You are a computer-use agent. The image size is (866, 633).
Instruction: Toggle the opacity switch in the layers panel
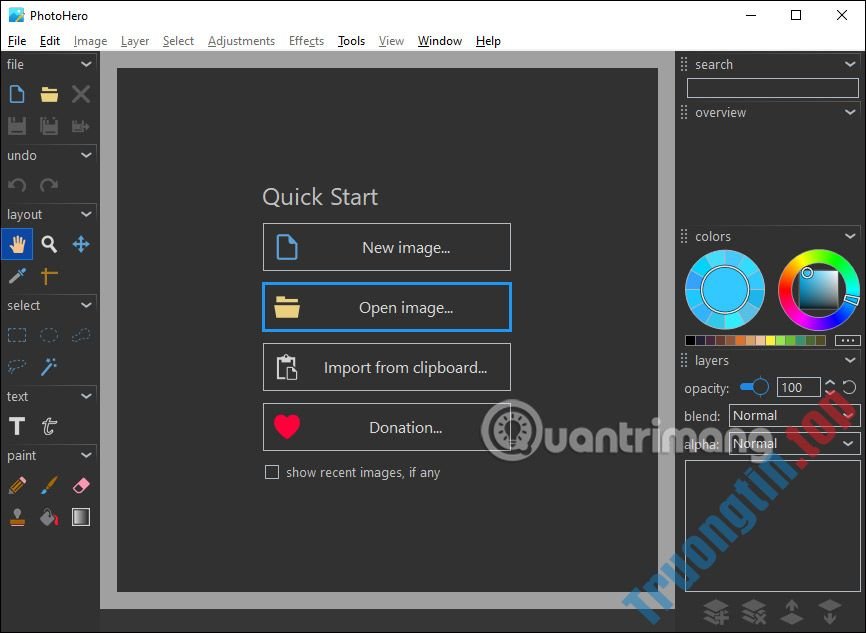754,387
